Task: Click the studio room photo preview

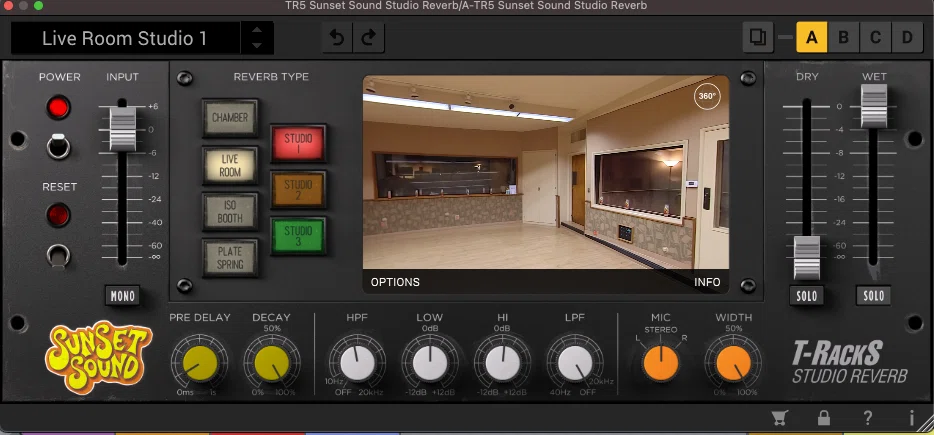Action: point(546,173)
